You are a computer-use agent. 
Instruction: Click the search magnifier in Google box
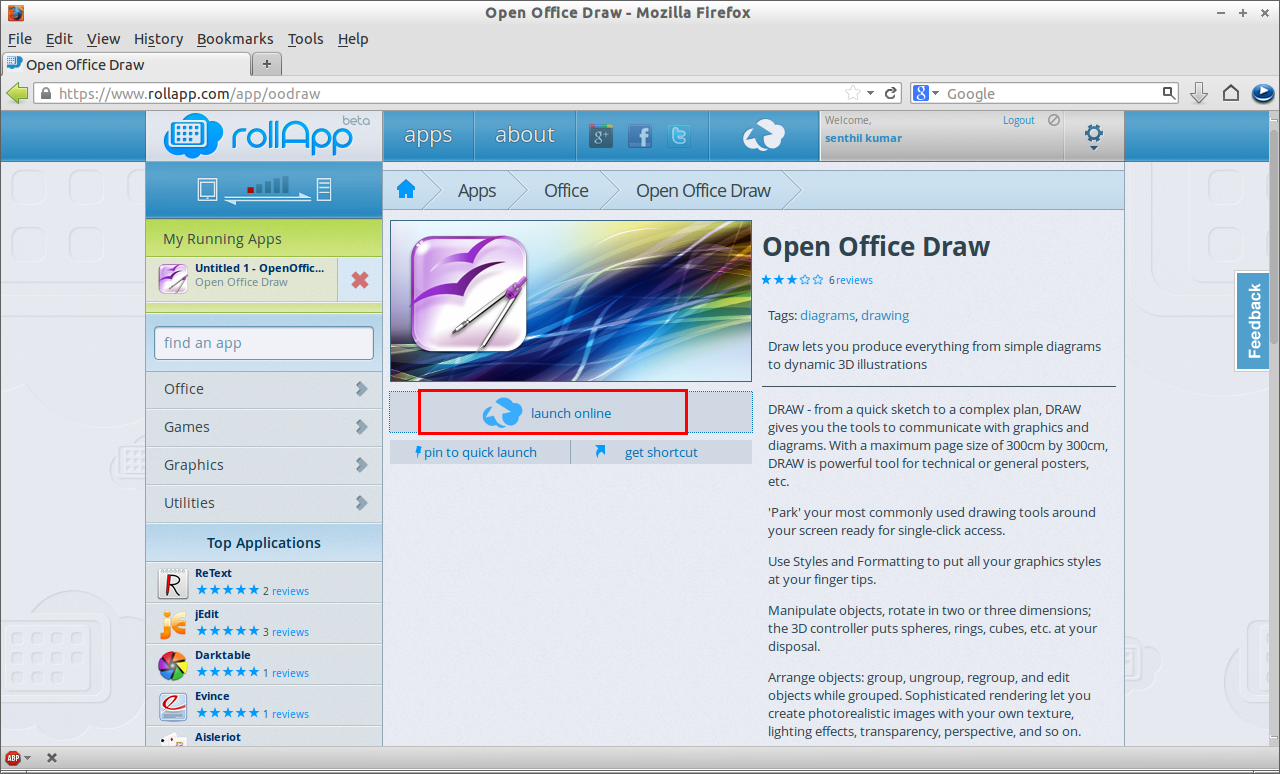click(x=1169, y=93)
